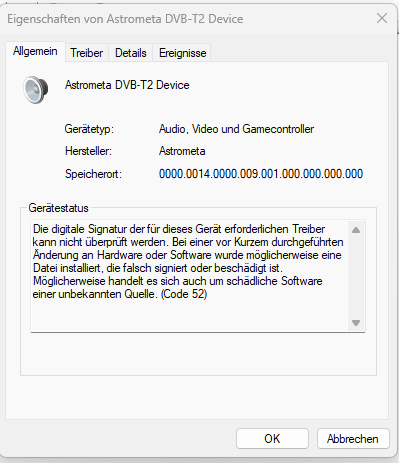Click the '(Code 52)' text in status
This screenshot has height=463, width=399.
pyautogui.click(x=184, y=294)
